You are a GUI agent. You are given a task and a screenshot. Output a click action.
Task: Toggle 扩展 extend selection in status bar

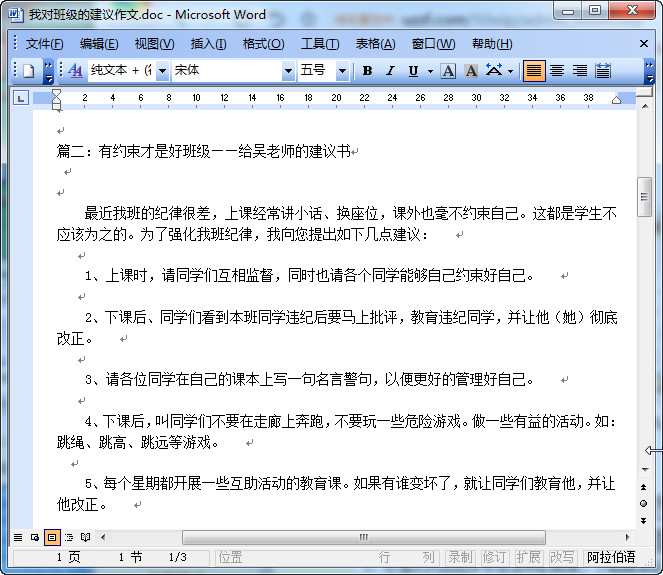528,557
